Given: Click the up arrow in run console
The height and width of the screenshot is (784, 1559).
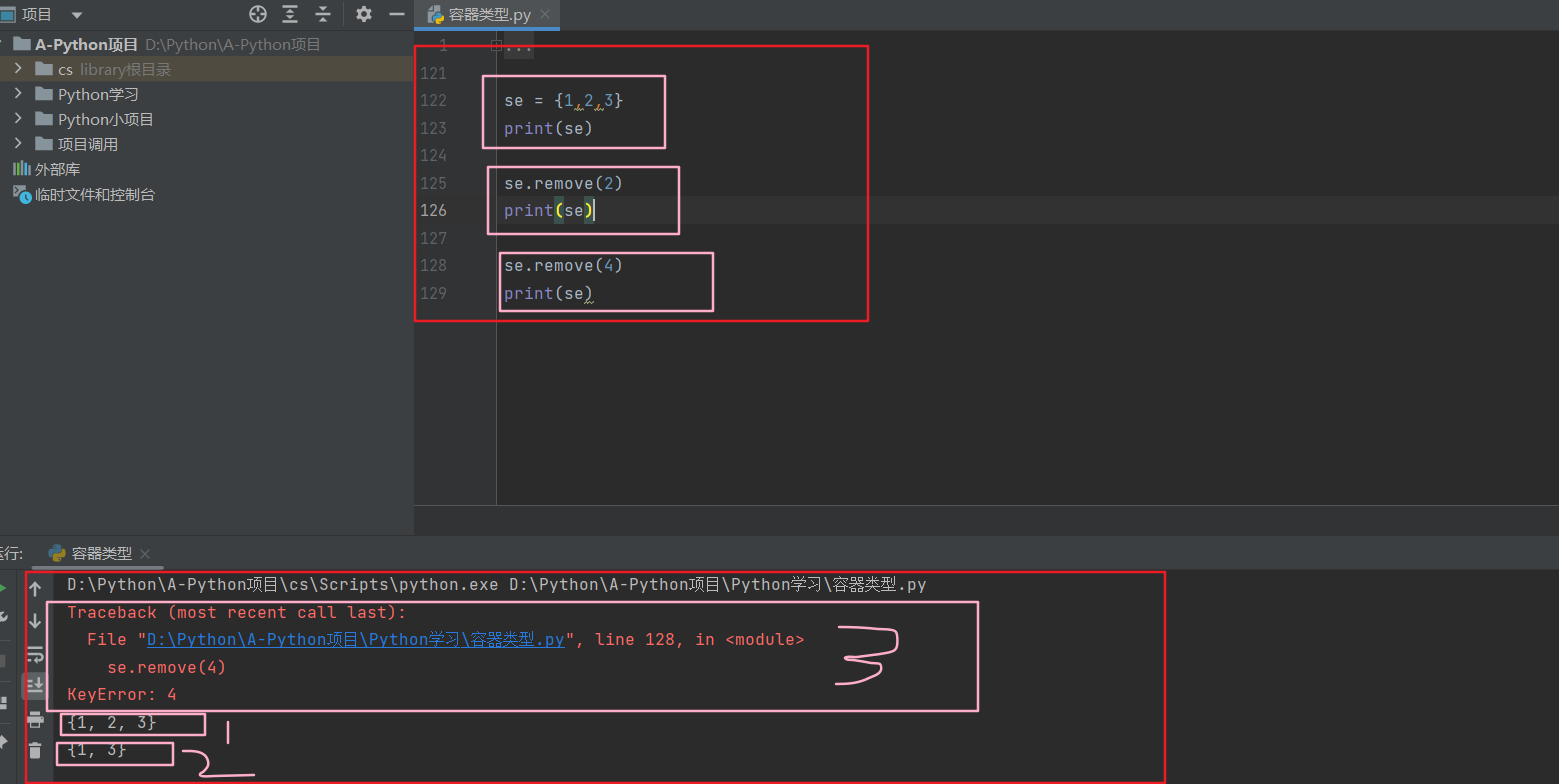Looking at the screenshot, I should pos(35,589).
